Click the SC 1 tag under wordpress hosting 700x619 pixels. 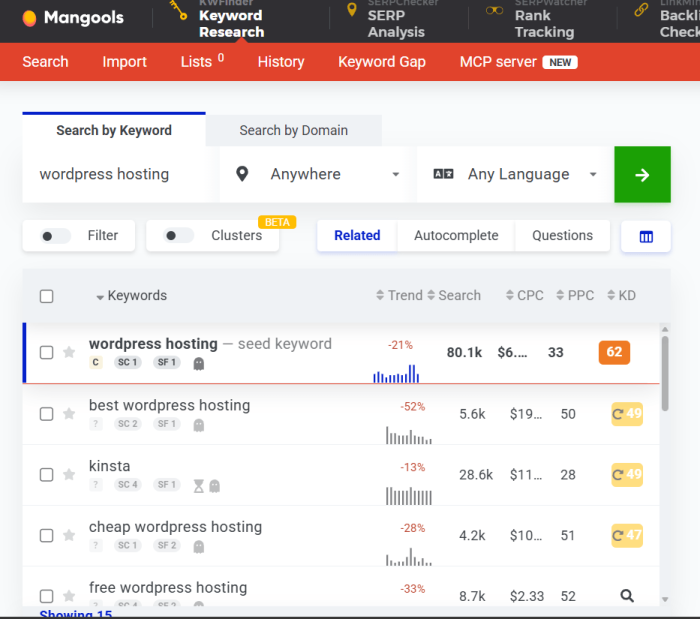pos(128,362)
